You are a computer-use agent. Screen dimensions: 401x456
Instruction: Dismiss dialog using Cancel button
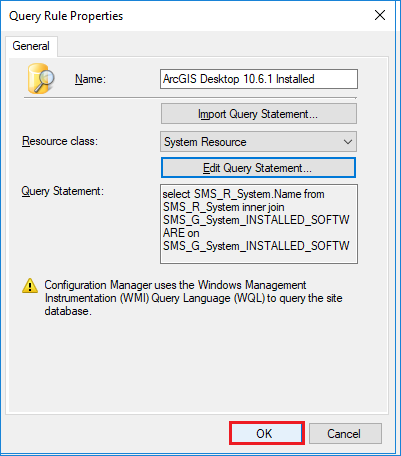pyautogui.click(x=345, y=434)
